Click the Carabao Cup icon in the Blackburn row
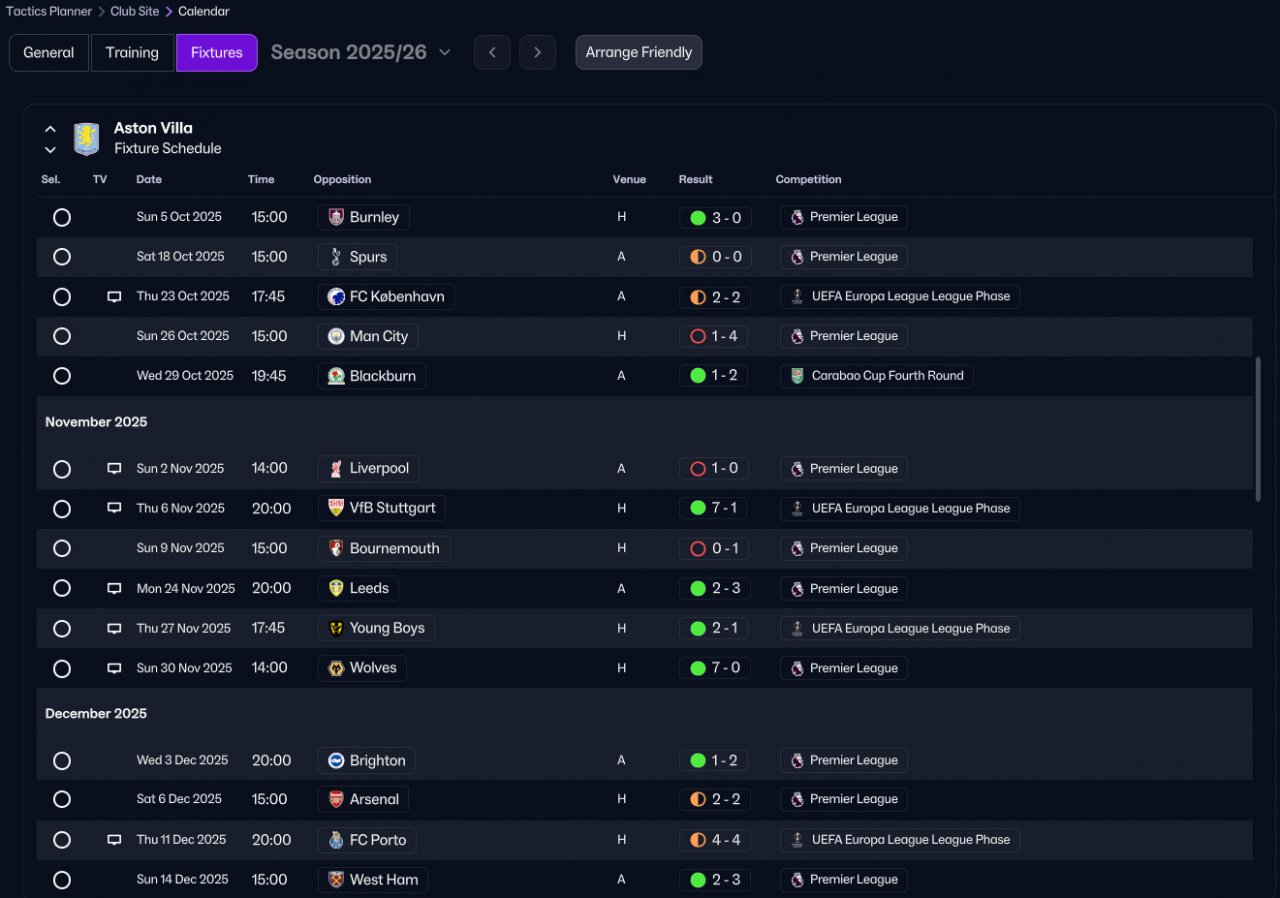Viewport: 1280px width, 898px height. 797,376
